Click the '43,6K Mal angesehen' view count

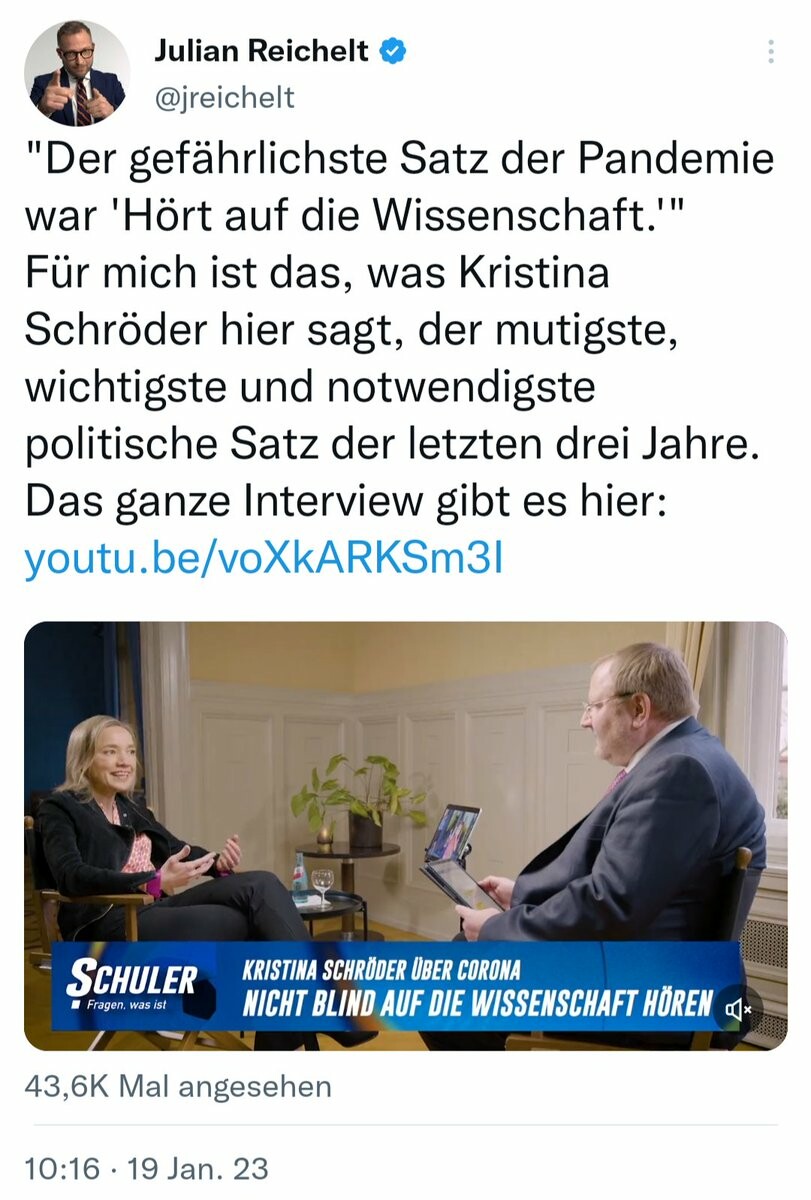pos(177,1087)
